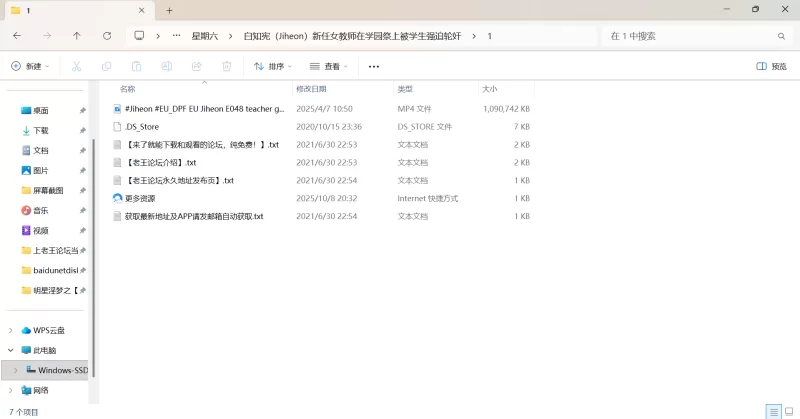Refresh the current folder view
This screenshot has width=800, height=419.
click(107, 36)
